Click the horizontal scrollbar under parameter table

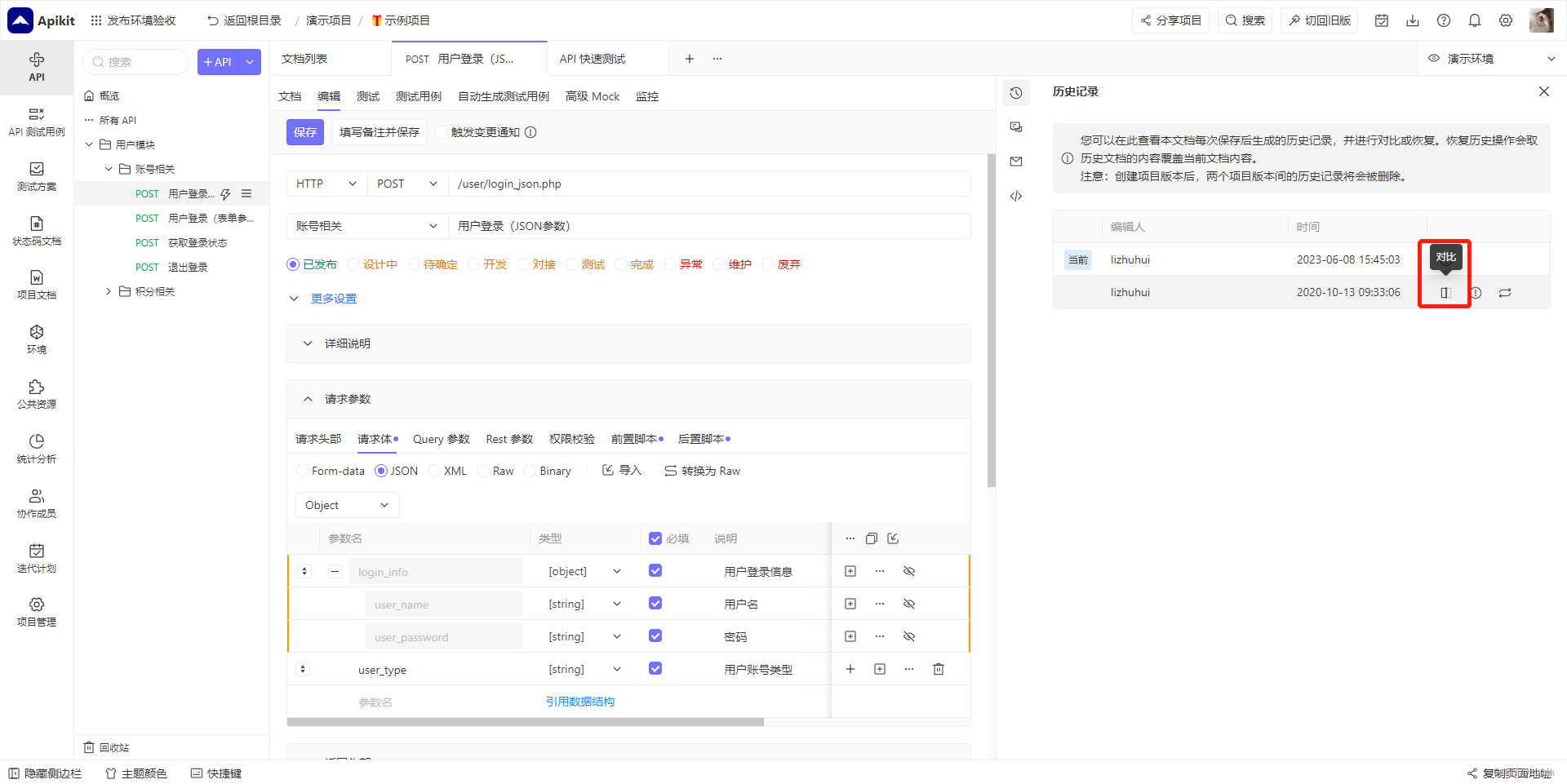526,722
